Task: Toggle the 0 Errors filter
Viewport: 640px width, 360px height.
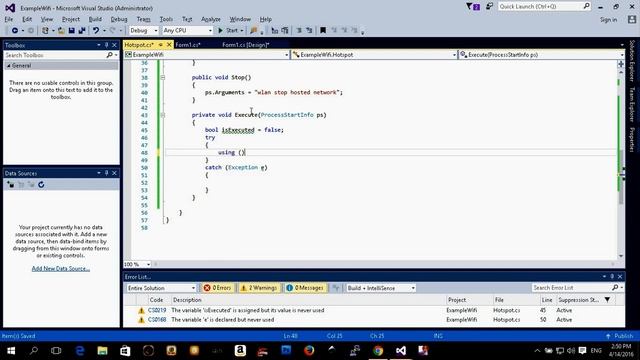Action: (218, 288)
